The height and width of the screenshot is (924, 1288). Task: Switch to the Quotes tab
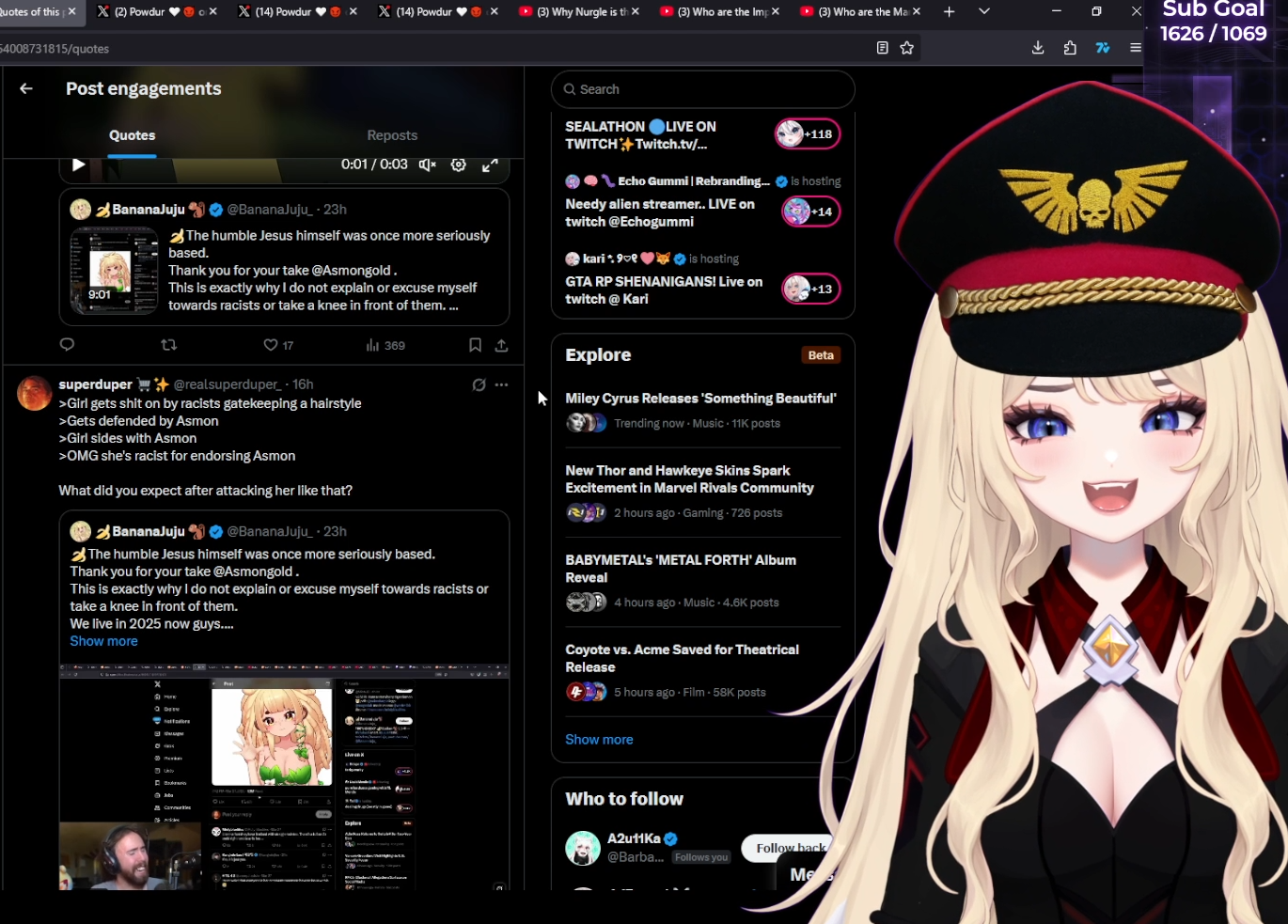133,135
